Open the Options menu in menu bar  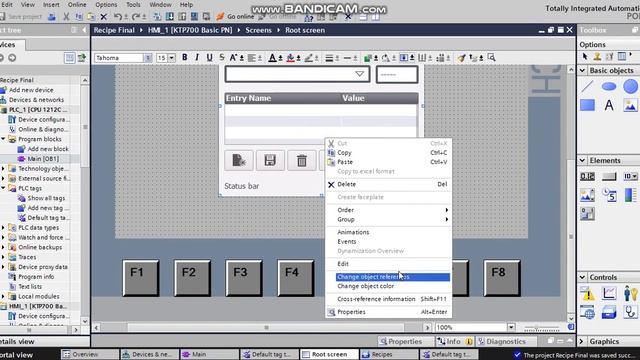[x=106, y=4]
